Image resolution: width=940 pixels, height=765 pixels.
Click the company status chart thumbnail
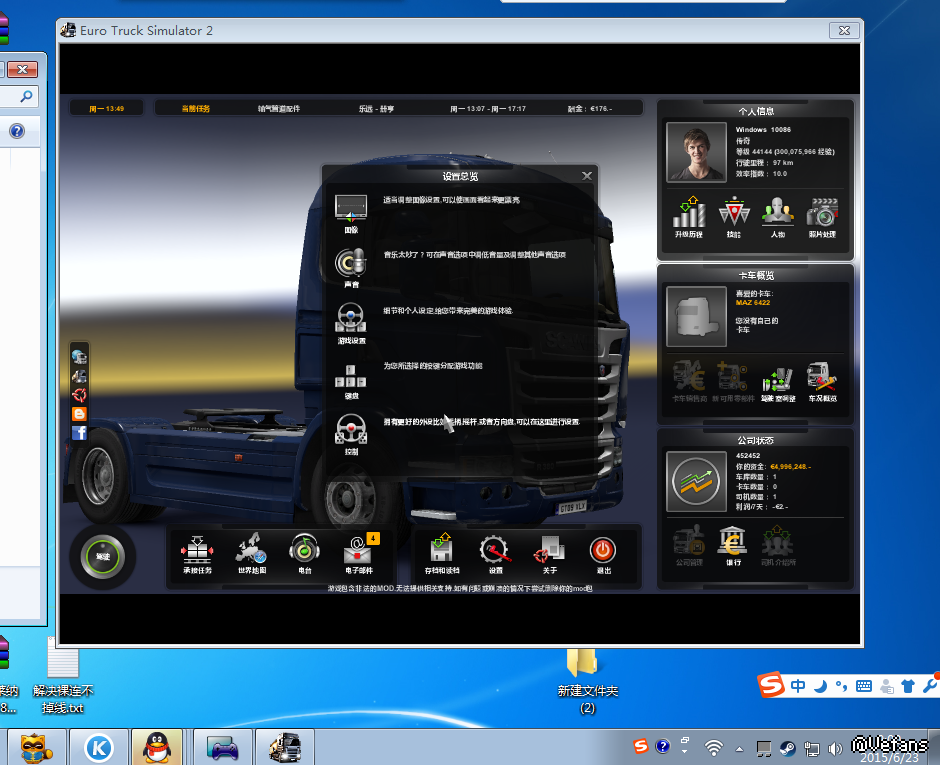[x=697, y=481]
